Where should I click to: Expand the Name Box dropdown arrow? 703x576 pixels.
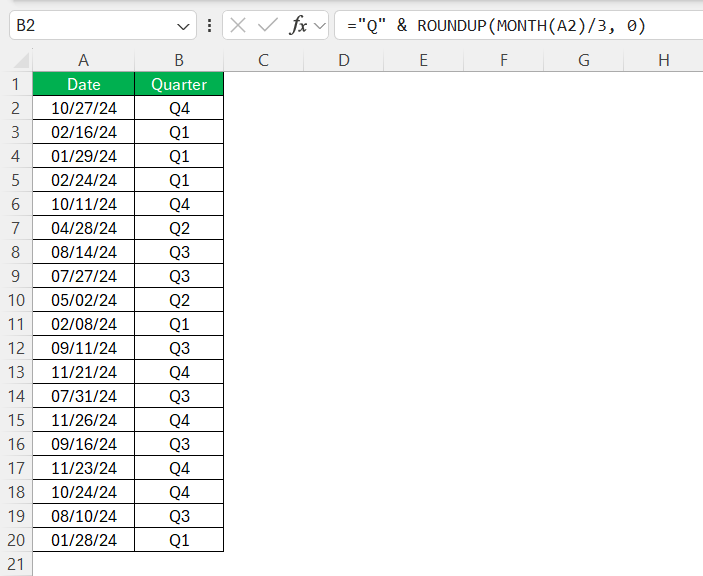(183, 26)
